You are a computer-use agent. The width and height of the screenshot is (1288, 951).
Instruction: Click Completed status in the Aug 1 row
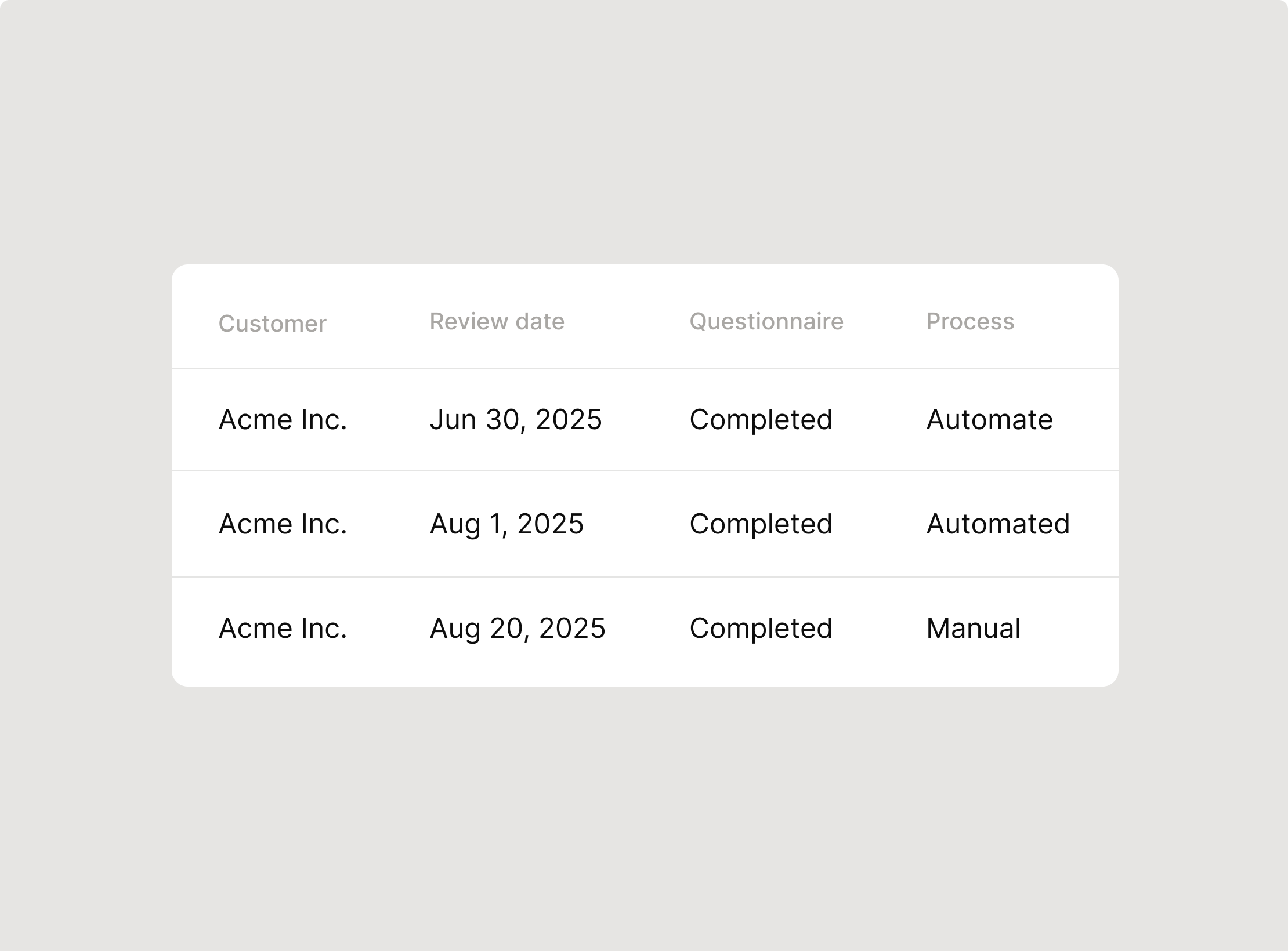click(761, 524)
